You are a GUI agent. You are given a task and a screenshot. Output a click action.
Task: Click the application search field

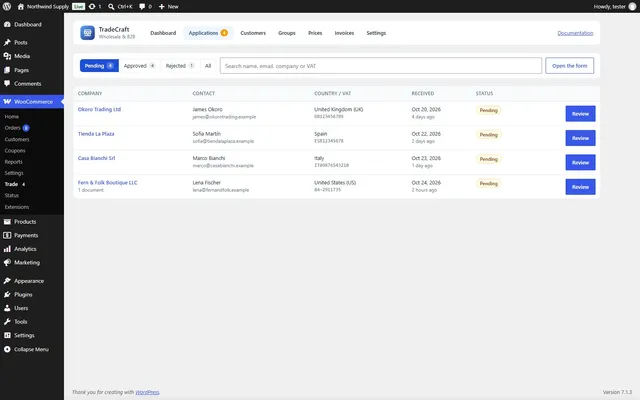click(381, 66)
